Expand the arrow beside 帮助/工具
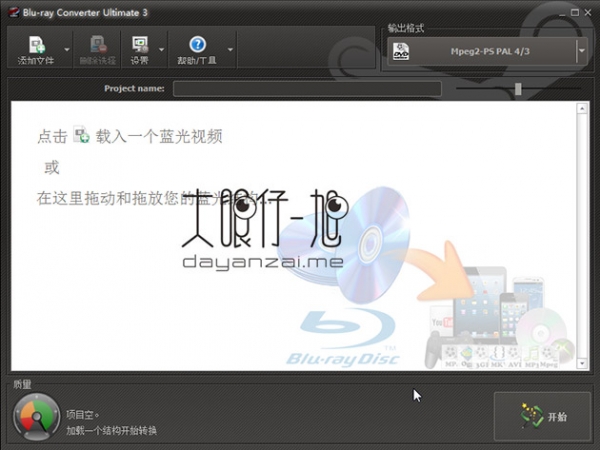600x450 pixels. [230, 50]
